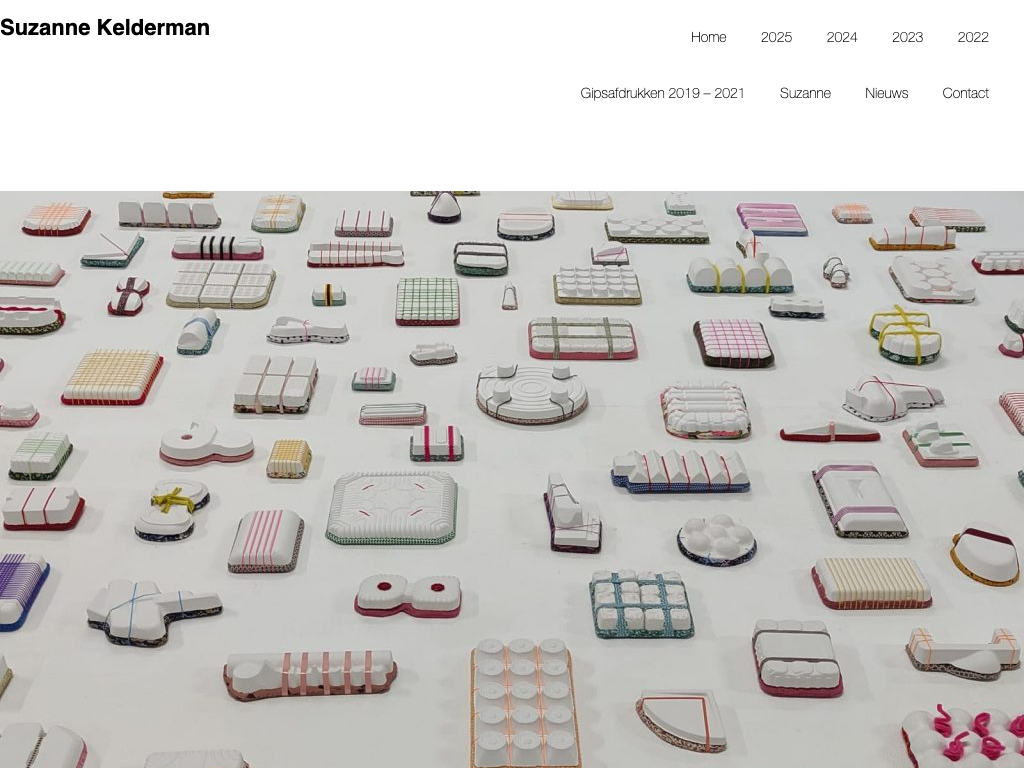This screenshot has height=768, width=1024.
Task: Click the Suzanne Kelderman site title
Action: tap(104, 27)
